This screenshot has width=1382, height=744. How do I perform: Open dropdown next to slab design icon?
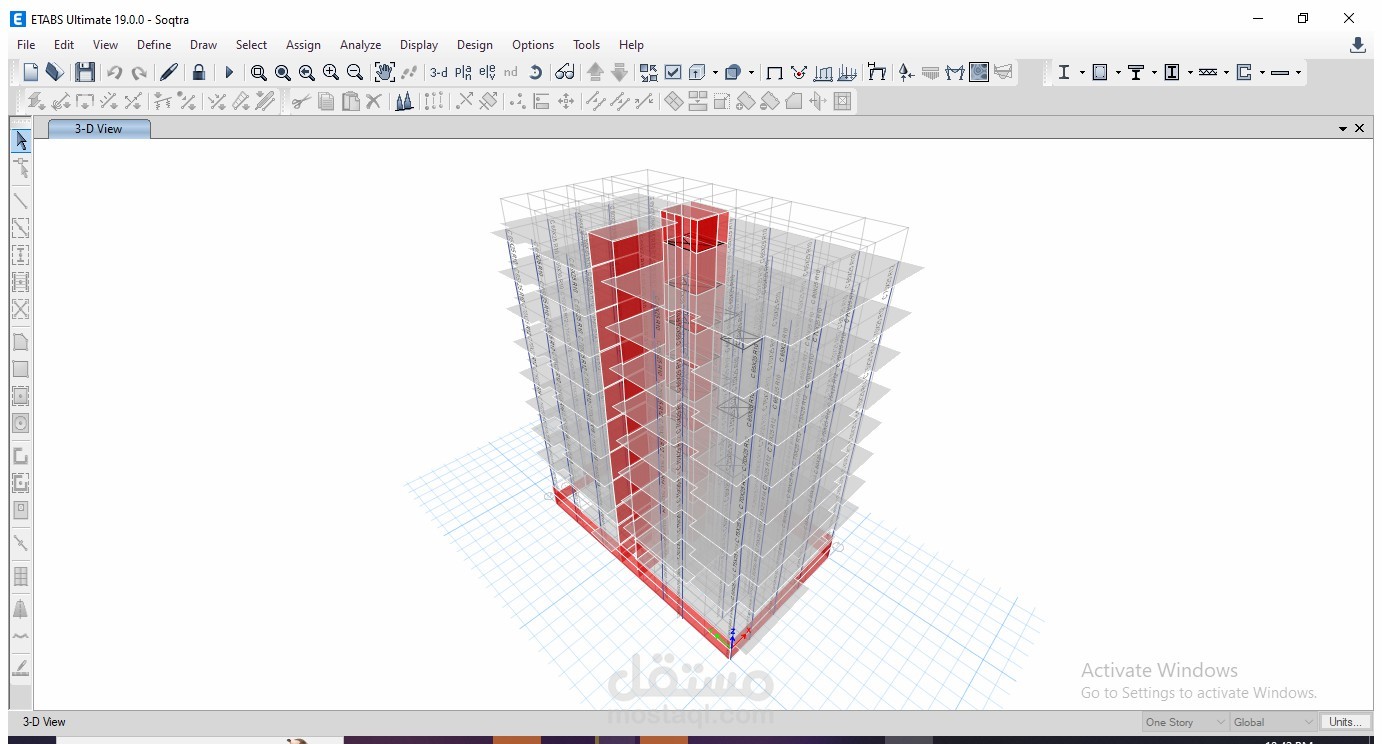coord(1298,72)
